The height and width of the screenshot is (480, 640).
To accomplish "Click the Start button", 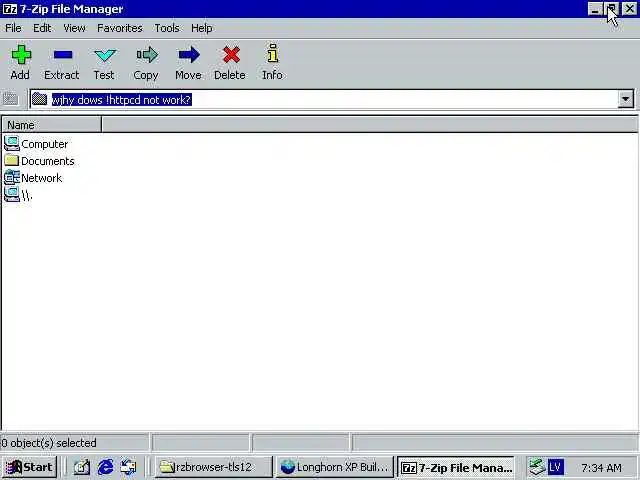I will point(29,467).
